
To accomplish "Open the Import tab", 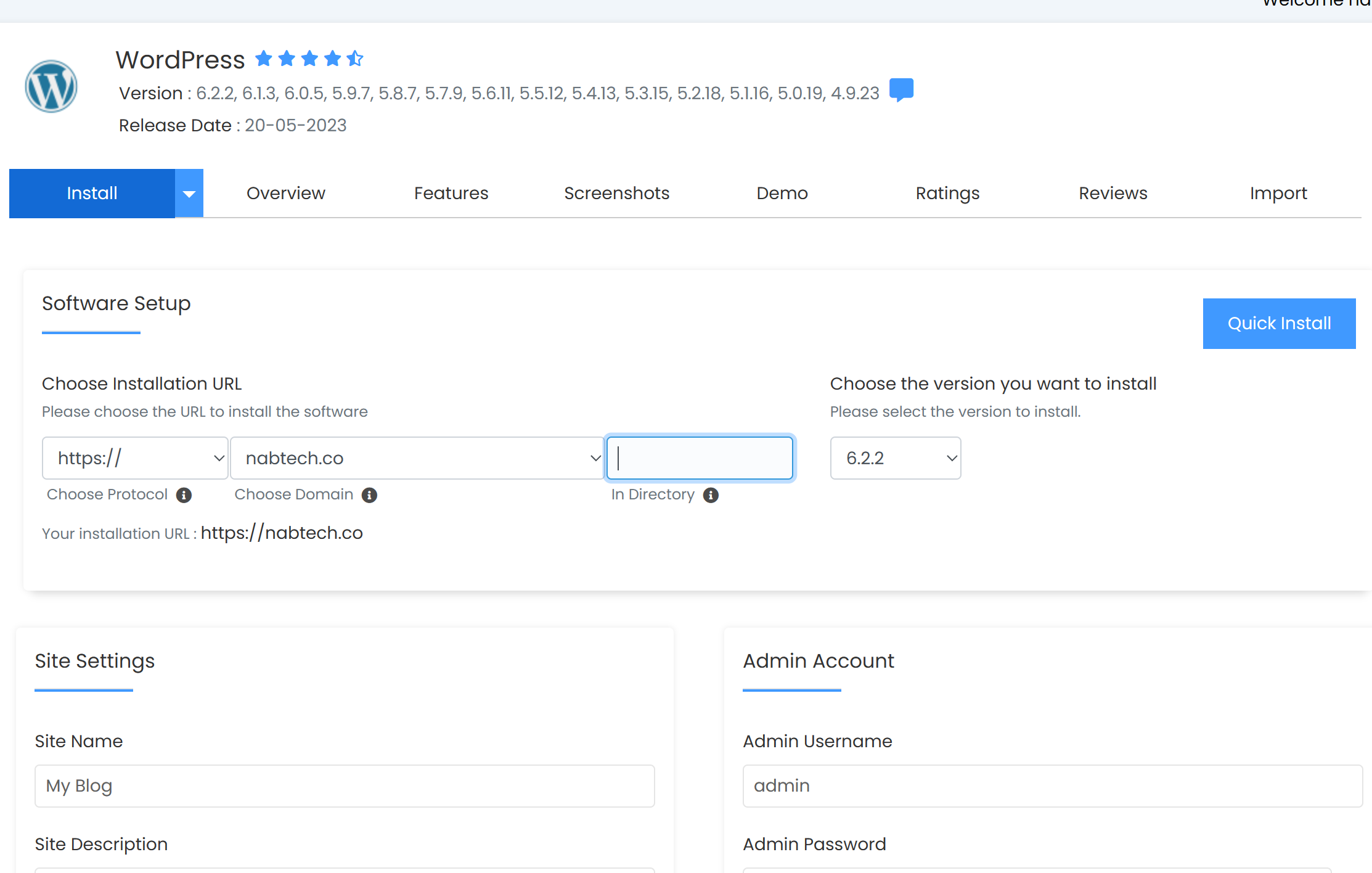I will (x=1278, y=194).
